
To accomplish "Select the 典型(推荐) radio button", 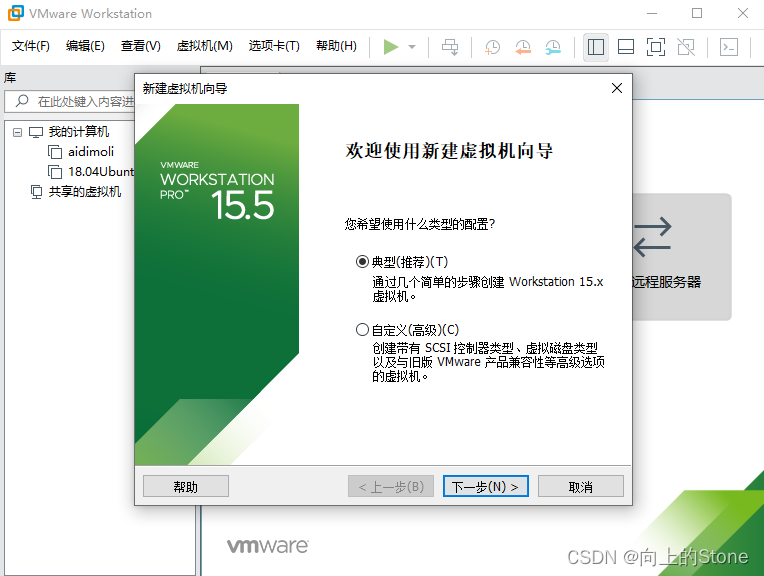I will pyautogui.click(x=362, y=262).
